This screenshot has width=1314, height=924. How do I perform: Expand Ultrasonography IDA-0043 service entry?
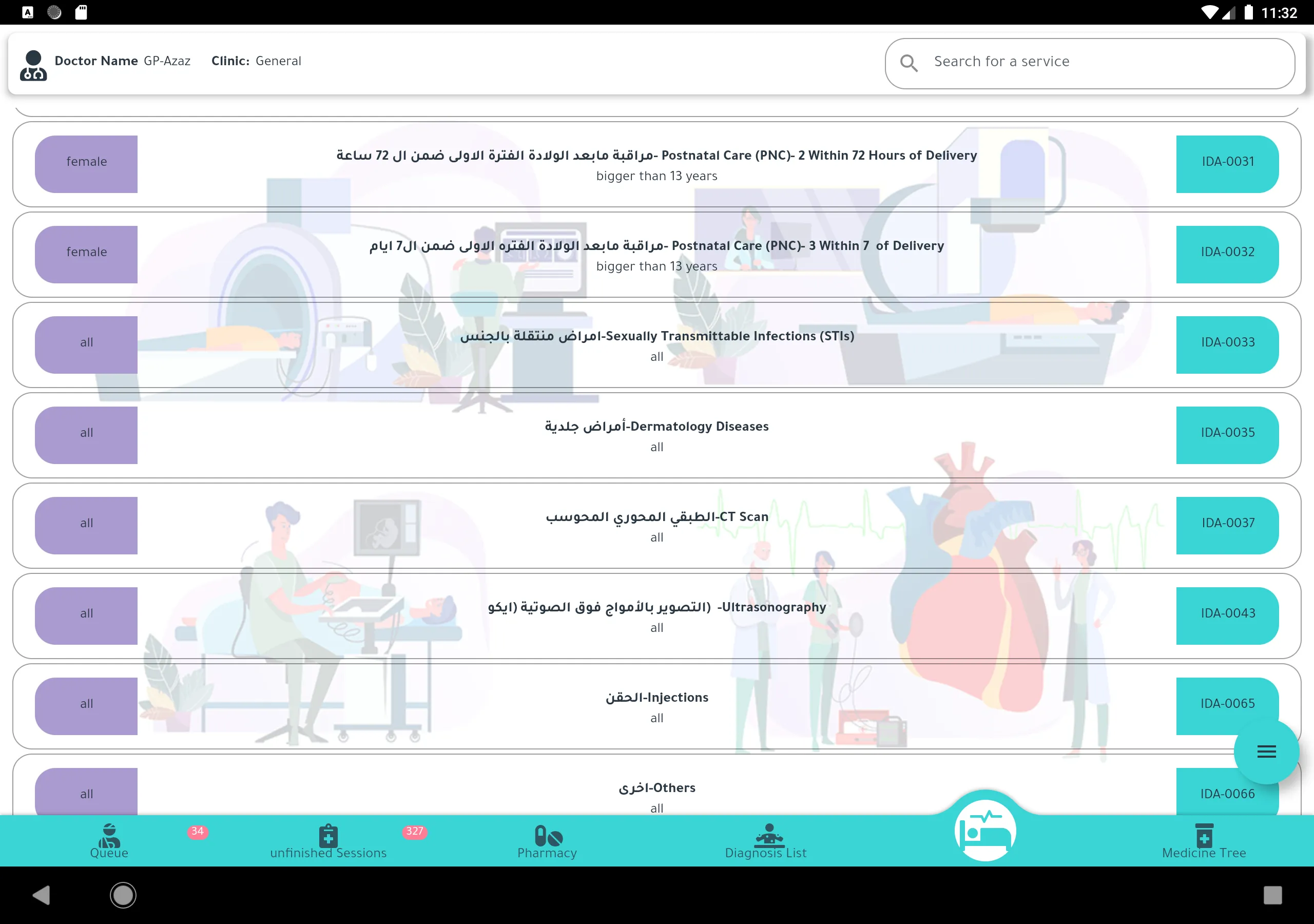click(x=656, y=616)
